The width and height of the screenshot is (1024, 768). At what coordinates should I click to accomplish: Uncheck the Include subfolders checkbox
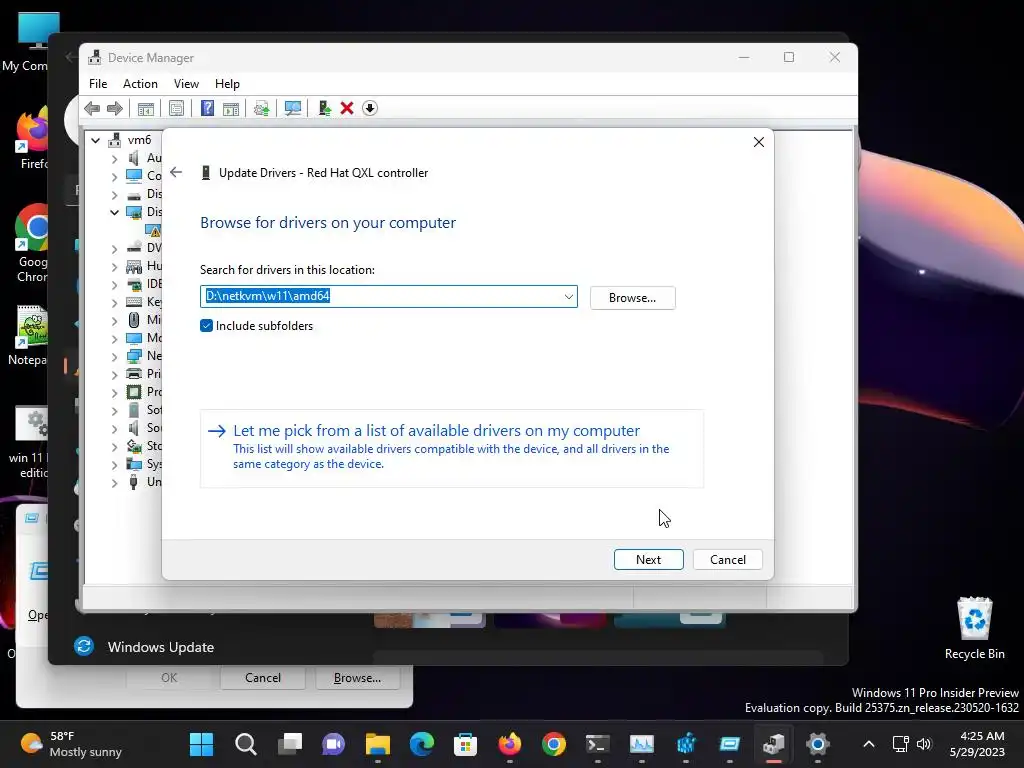[x=206, y=326]
